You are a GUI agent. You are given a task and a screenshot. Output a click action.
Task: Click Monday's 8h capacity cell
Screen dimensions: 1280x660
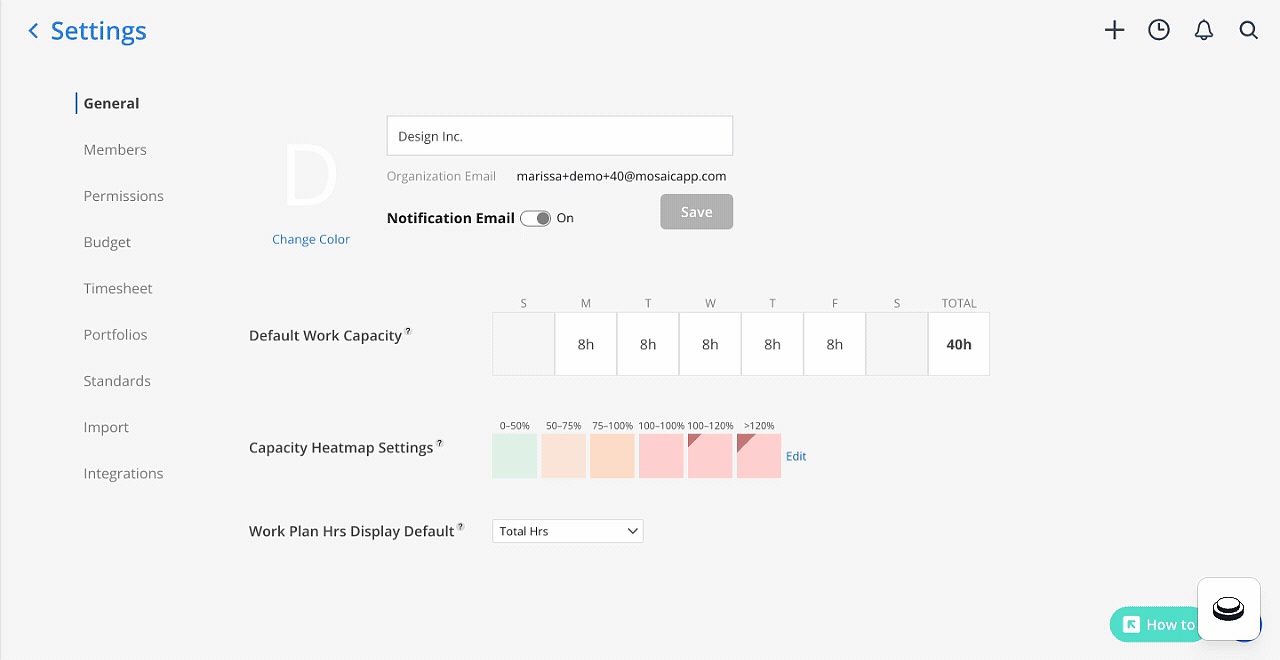(x=586, y=345)
